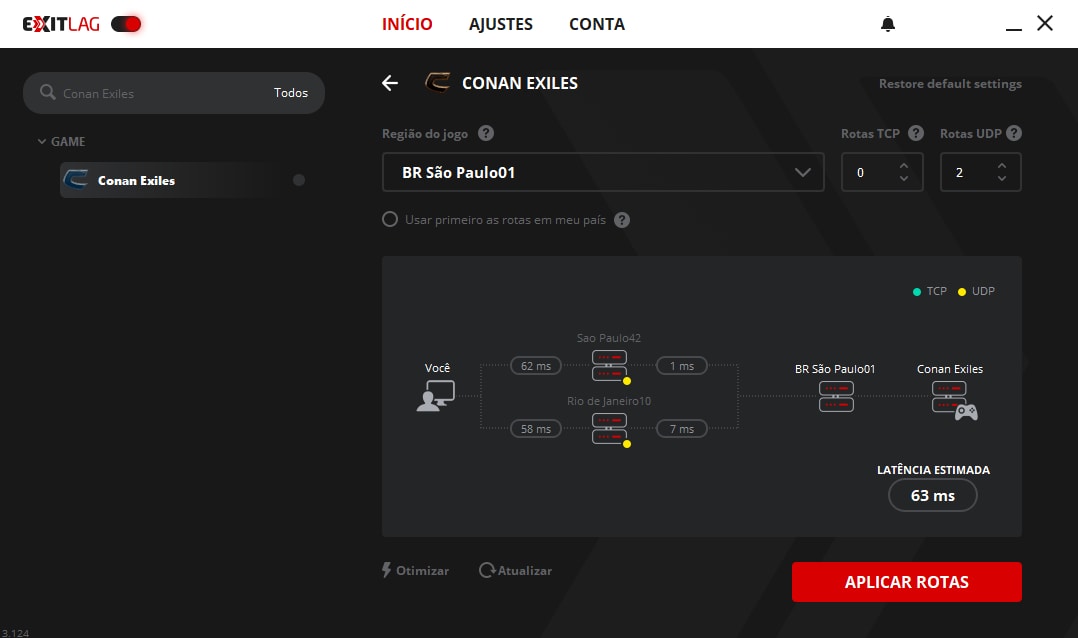This screenshot has width=1078, height=638.
Task: Increase the Rotas UDP stepper value
Action: pos(1002,166)
